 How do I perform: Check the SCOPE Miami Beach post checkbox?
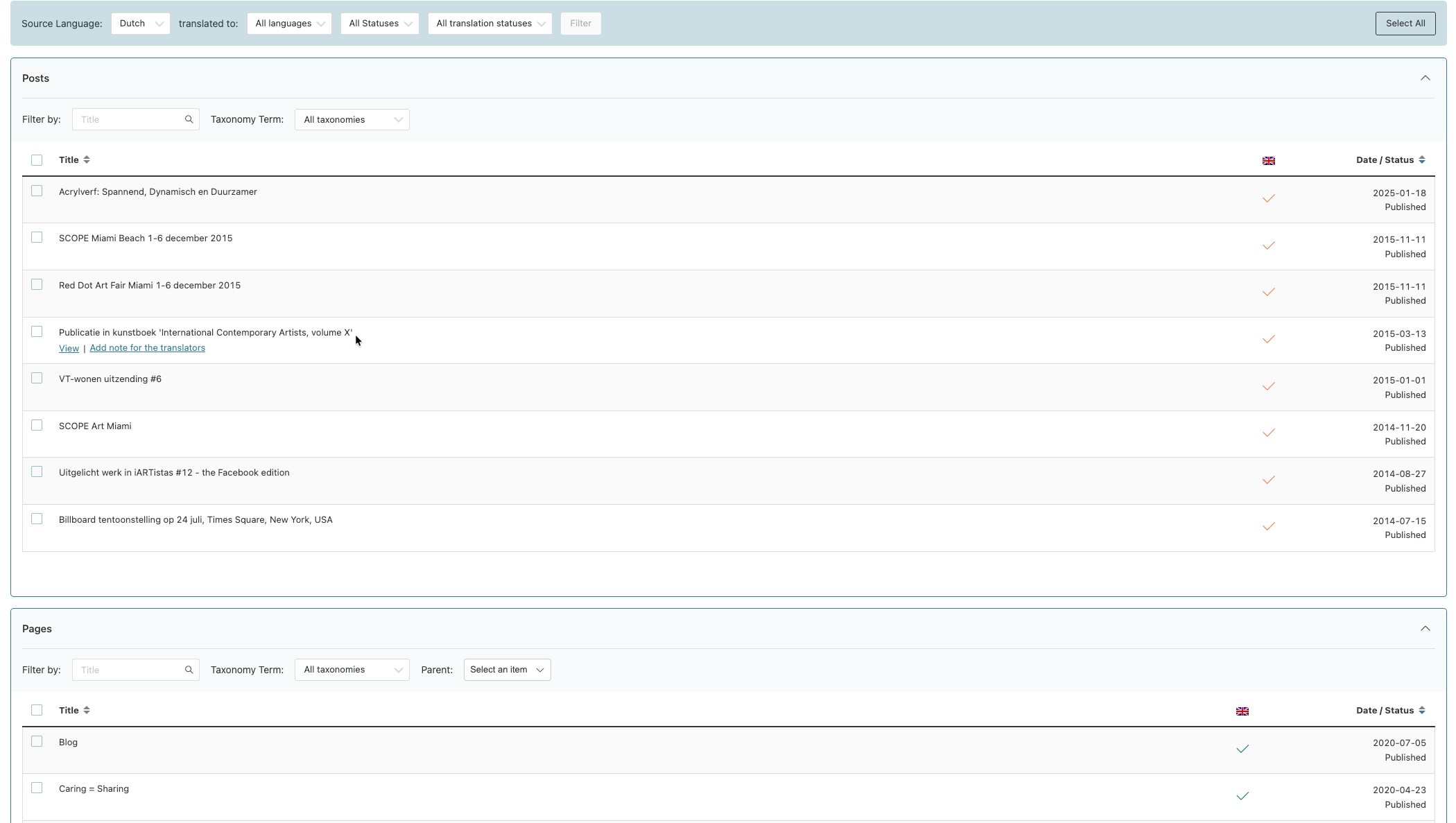[37, 238]
